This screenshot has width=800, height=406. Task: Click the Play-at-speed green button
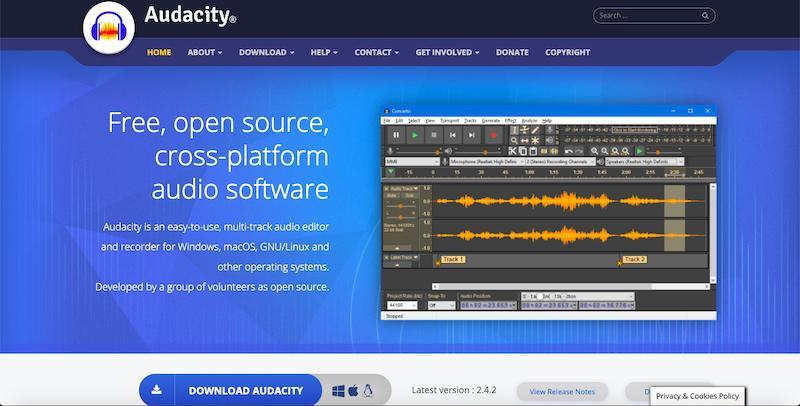coord(640,151)
